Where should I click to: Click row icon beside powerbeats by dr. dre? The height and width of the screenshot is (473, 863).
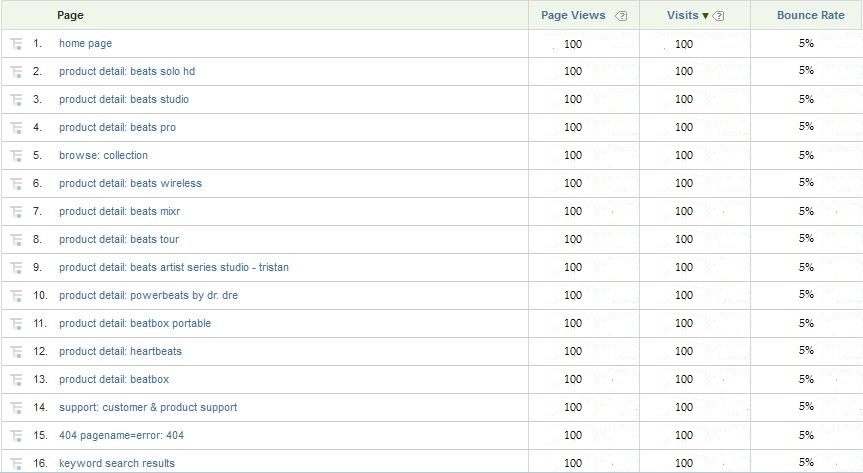tap(16, 296)
